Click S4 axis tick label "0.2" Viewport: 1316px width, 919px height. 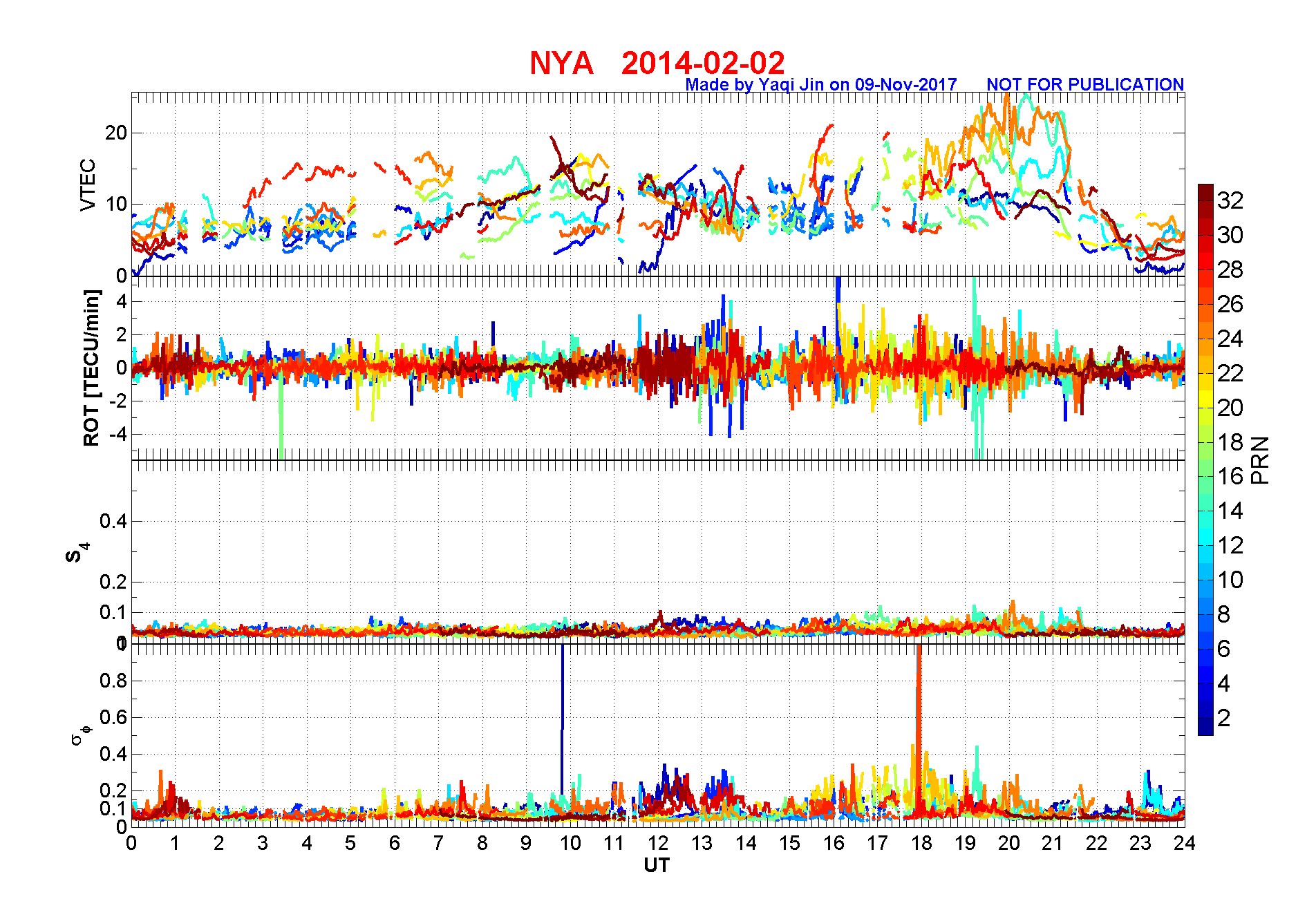[x=113, y=582]
